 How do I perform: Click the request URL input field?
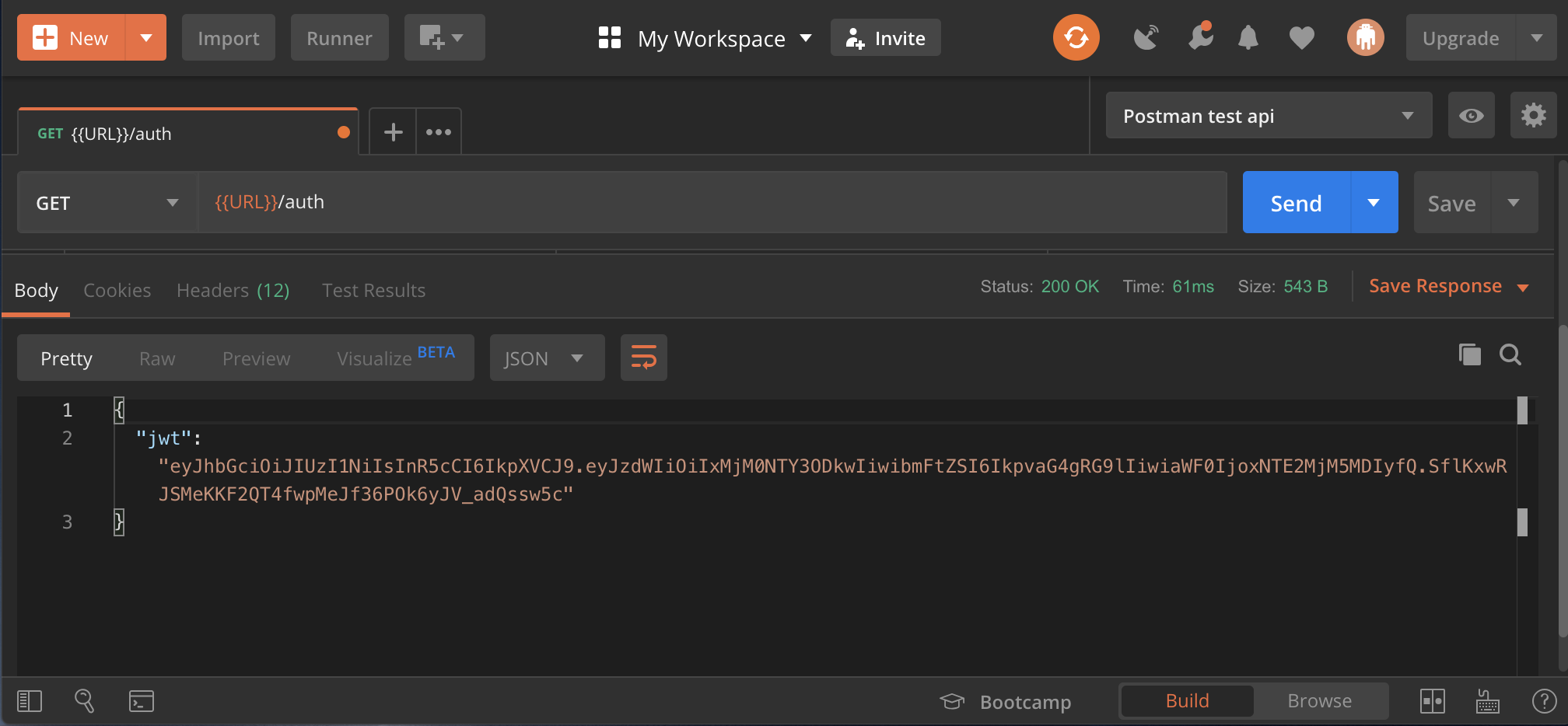[x=712, y=202]
